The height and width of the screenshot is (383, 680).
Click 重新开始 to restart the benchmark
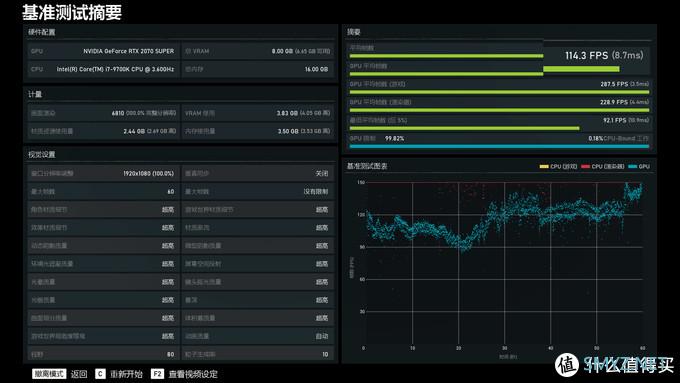[126, 374]
